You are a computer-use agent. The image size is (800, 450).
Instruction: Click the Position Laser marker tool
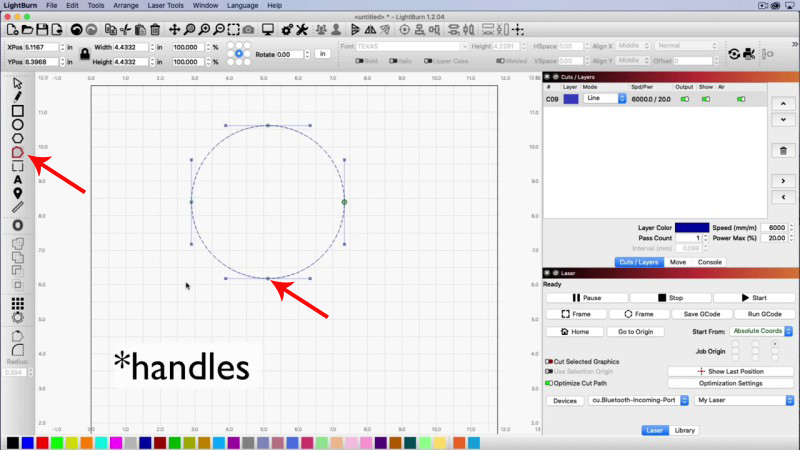(17, 193)
